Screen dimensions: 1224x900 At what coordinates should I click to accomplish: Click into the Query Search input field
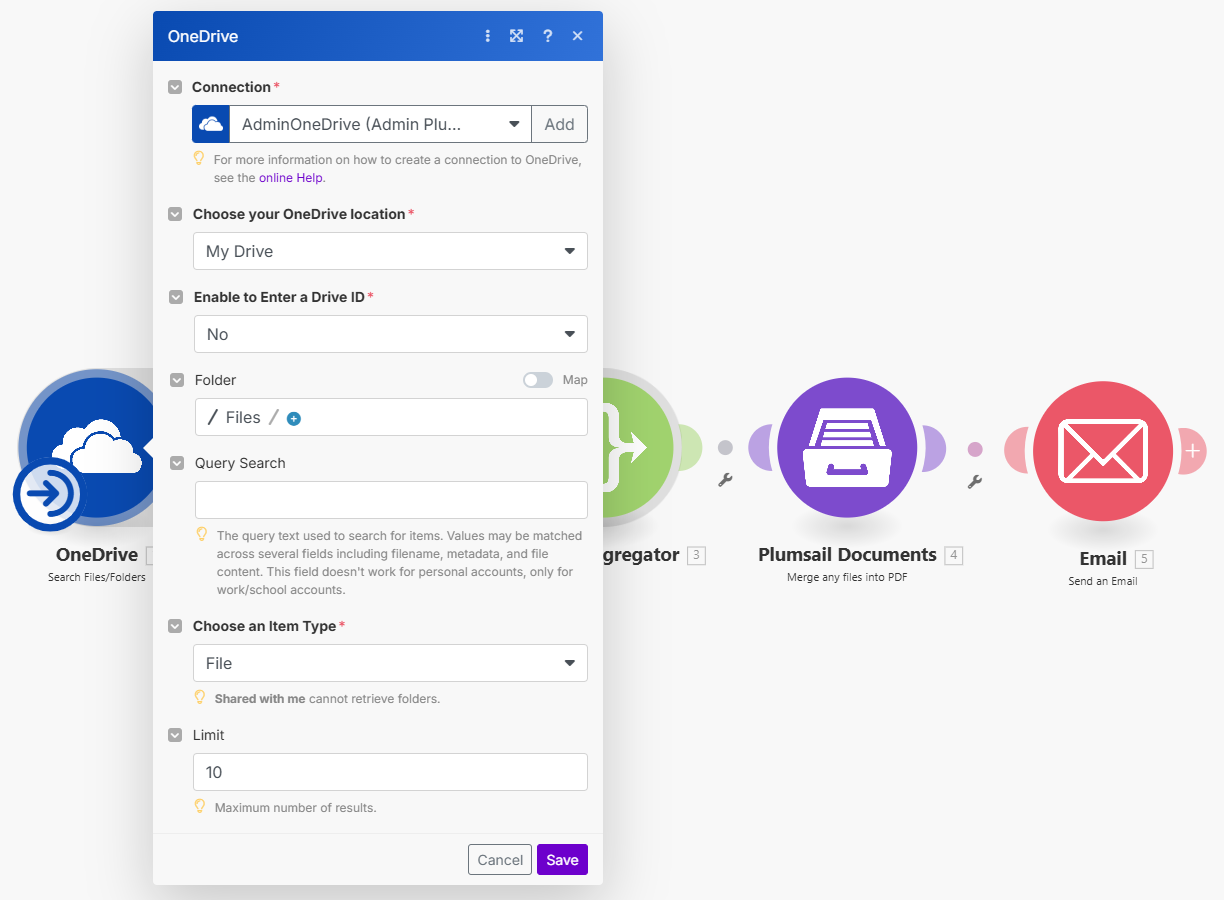(x=391, y=500)
